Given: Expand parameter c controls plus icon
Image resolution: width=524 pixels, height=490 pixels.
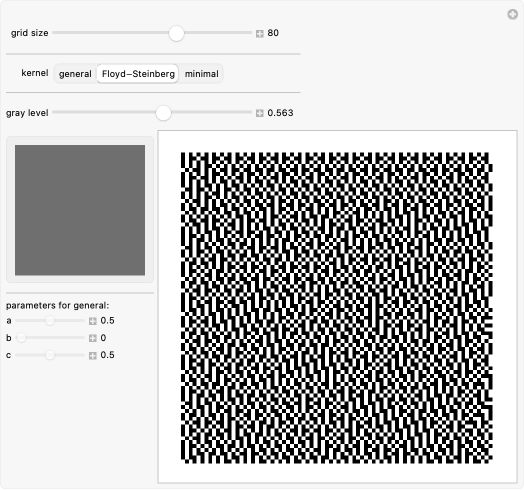Looking at the screenshot, I should pos(93,356).
